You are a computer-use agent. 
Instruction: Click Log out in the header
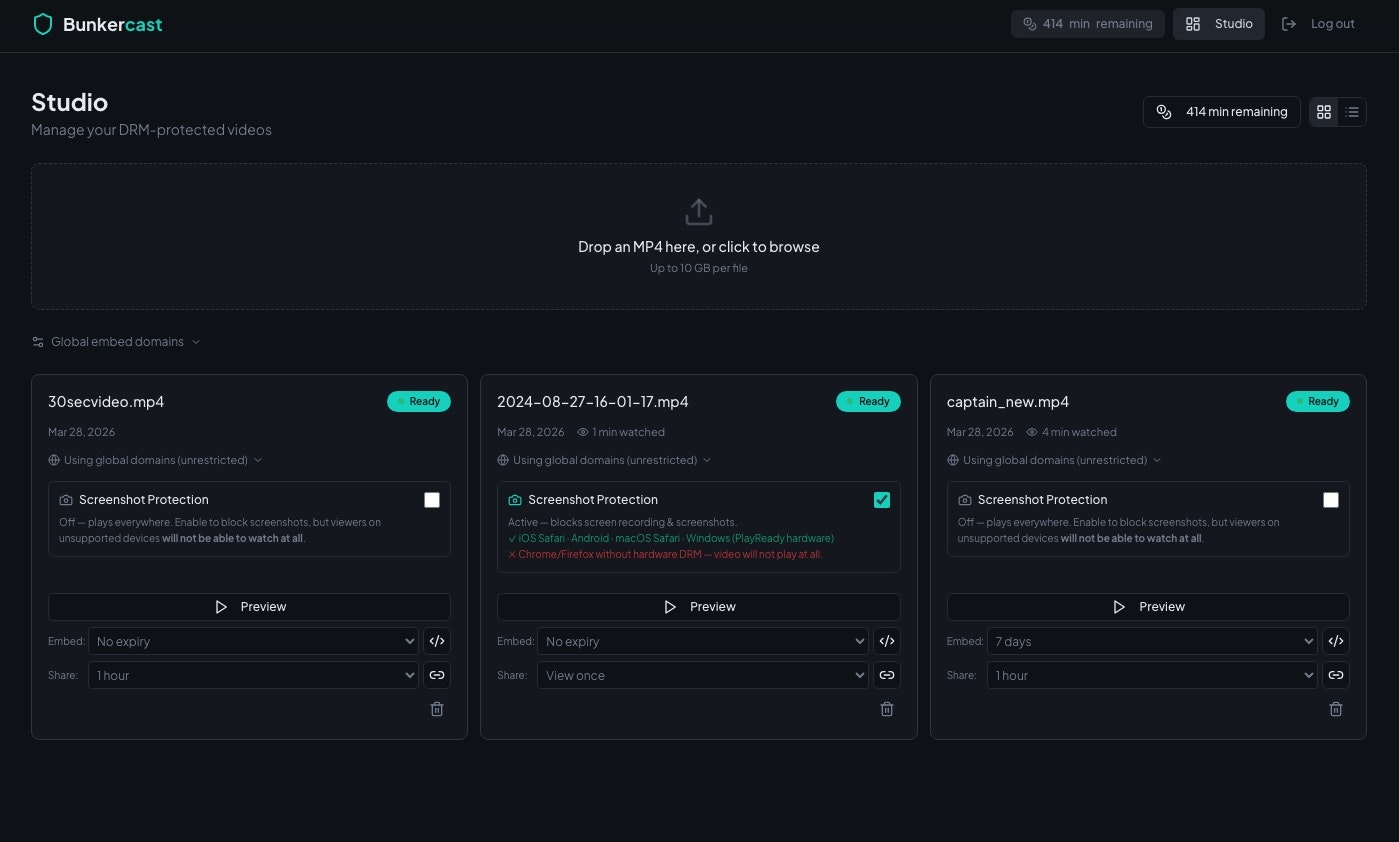point(1318,24)
